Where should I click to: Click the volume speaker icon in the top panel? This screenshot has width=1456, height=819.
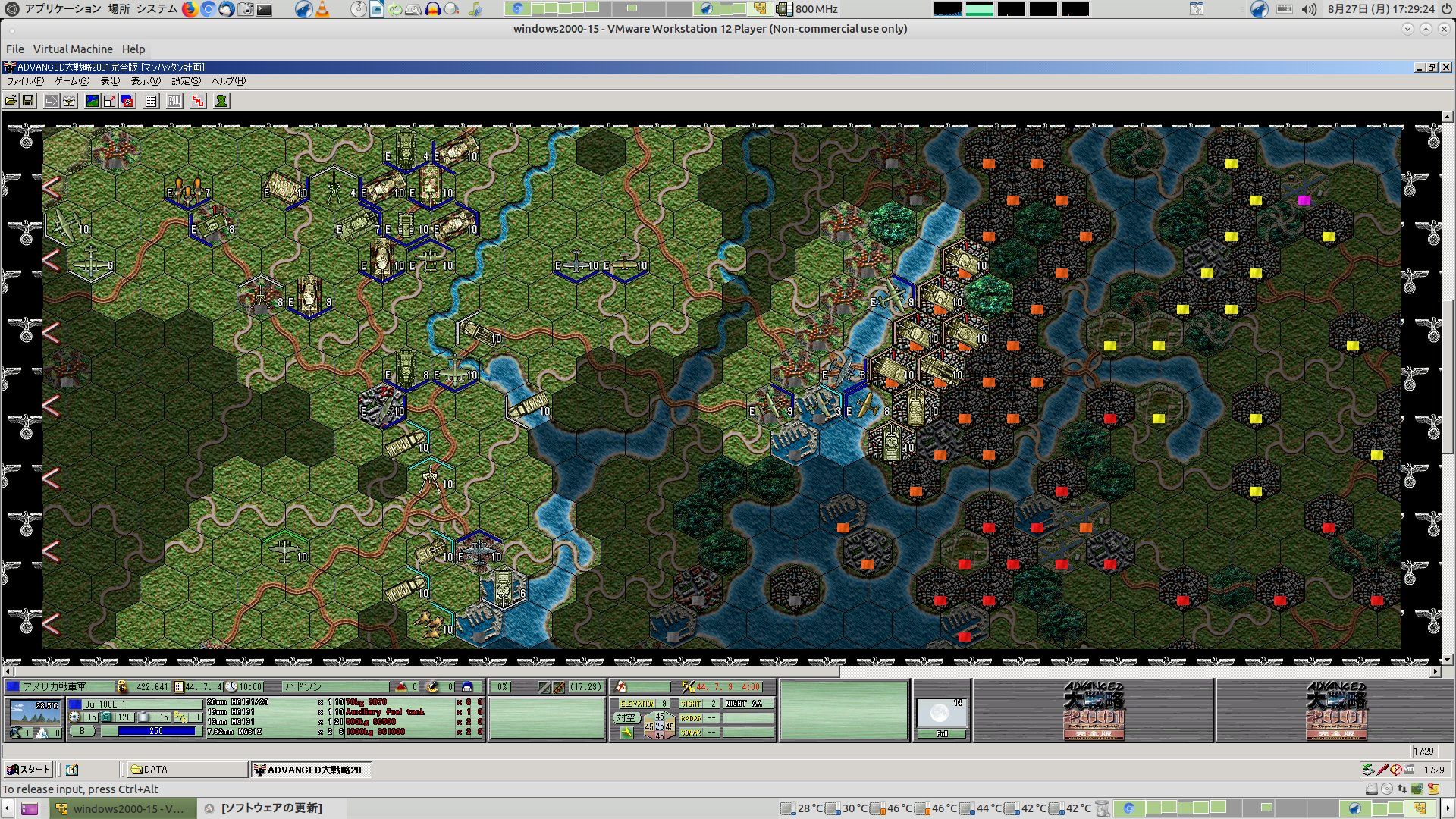point(1309,9)
